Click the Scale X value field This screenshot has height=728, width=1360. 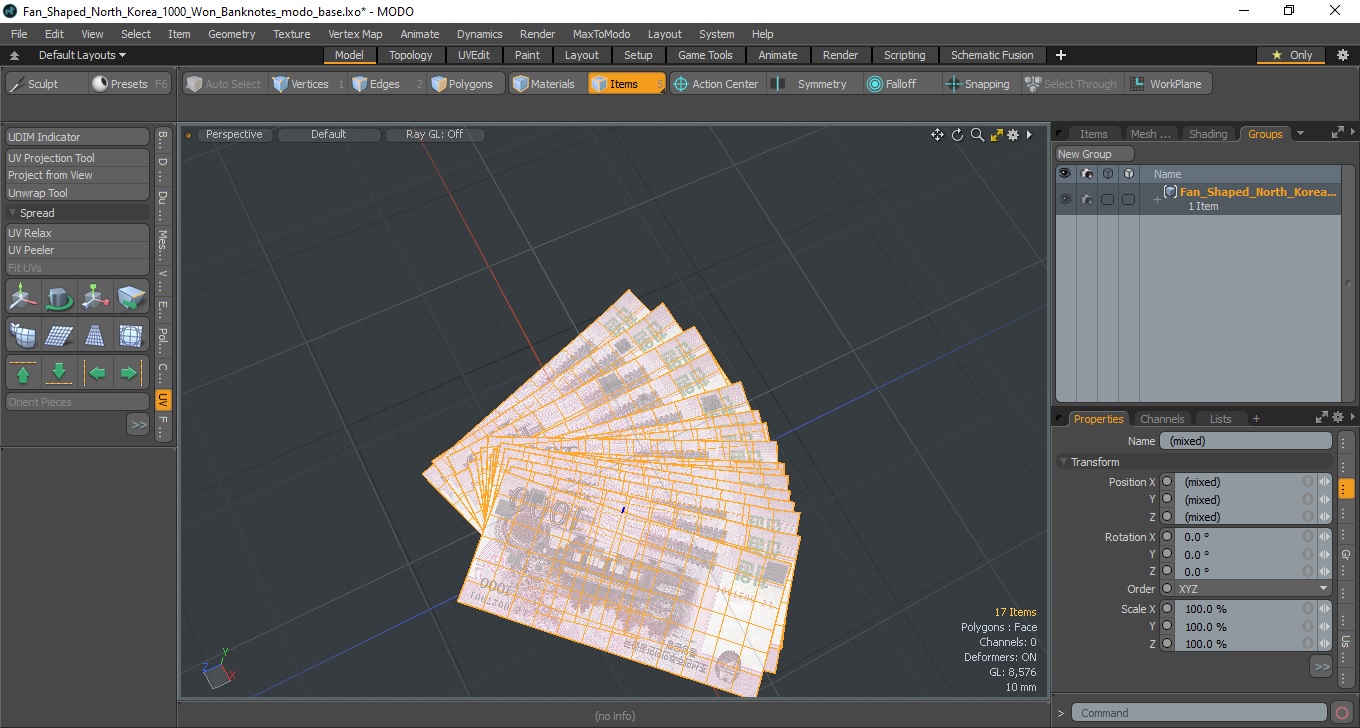[x=1240, y=609]
